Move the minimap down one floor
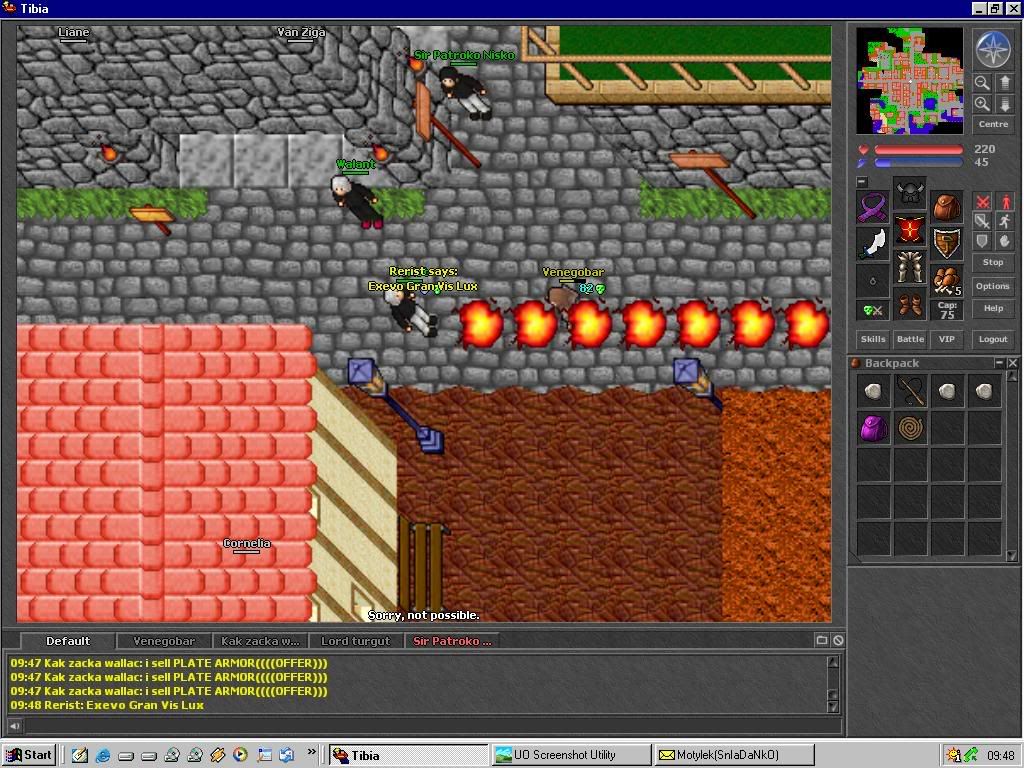 point(1004,104)
